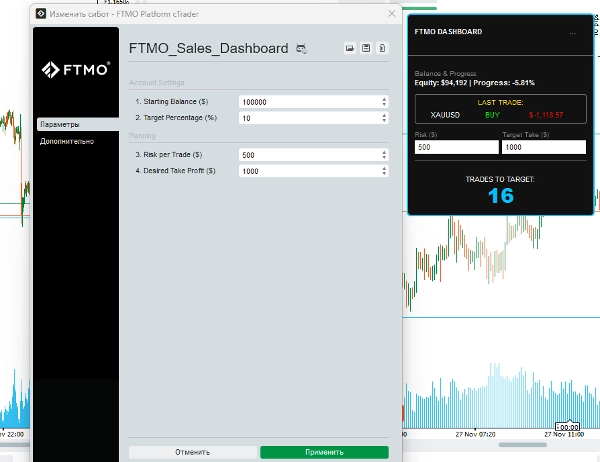Increase Starting Balance with up arrow
Viewport: 600px width, 462px height.
pos(384,99)
